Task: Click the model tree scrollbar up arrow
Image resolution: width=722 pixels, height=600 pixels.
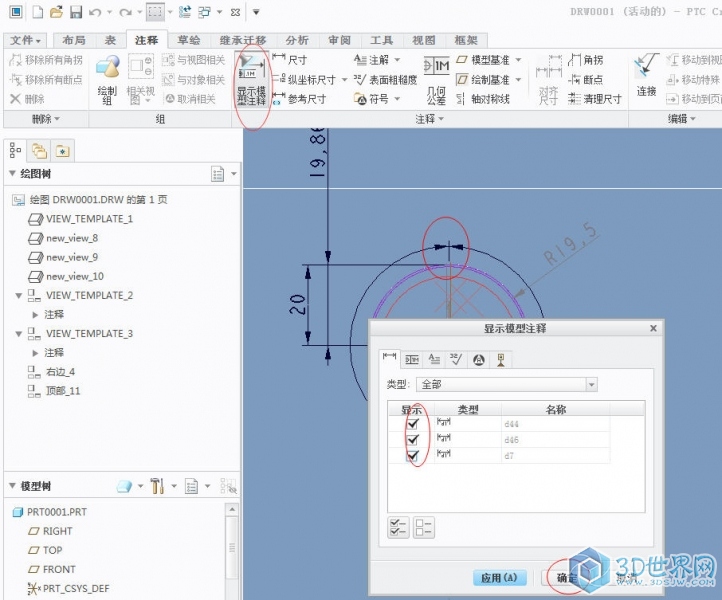Action: pos(232,509)
